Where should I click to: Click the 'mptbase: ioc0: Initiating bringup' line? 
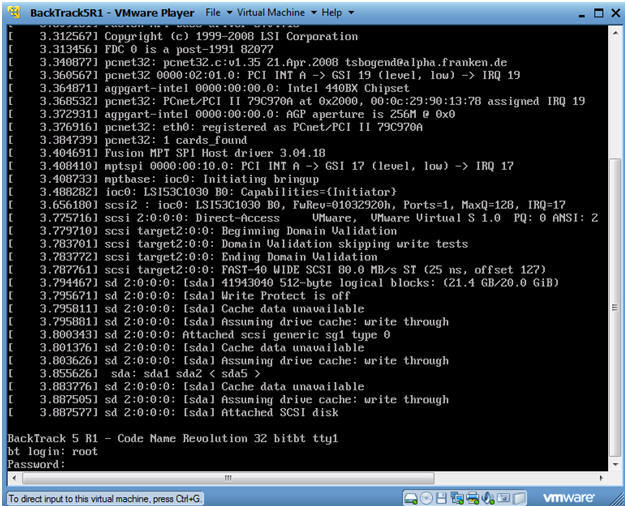pos(163,179)
